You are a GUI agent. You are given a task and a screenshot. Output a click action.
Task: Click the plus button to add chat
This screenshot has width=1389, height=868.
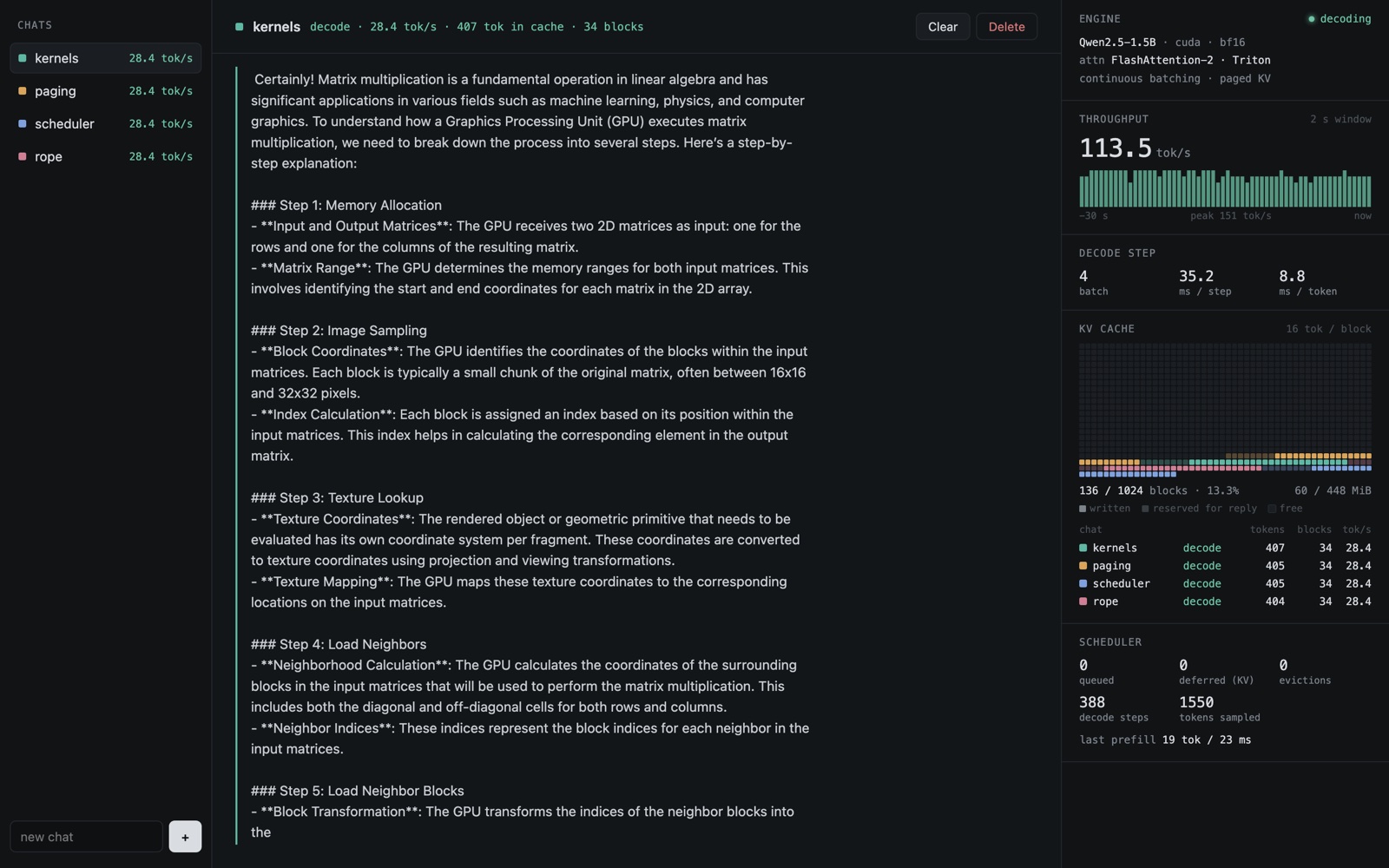185,837
